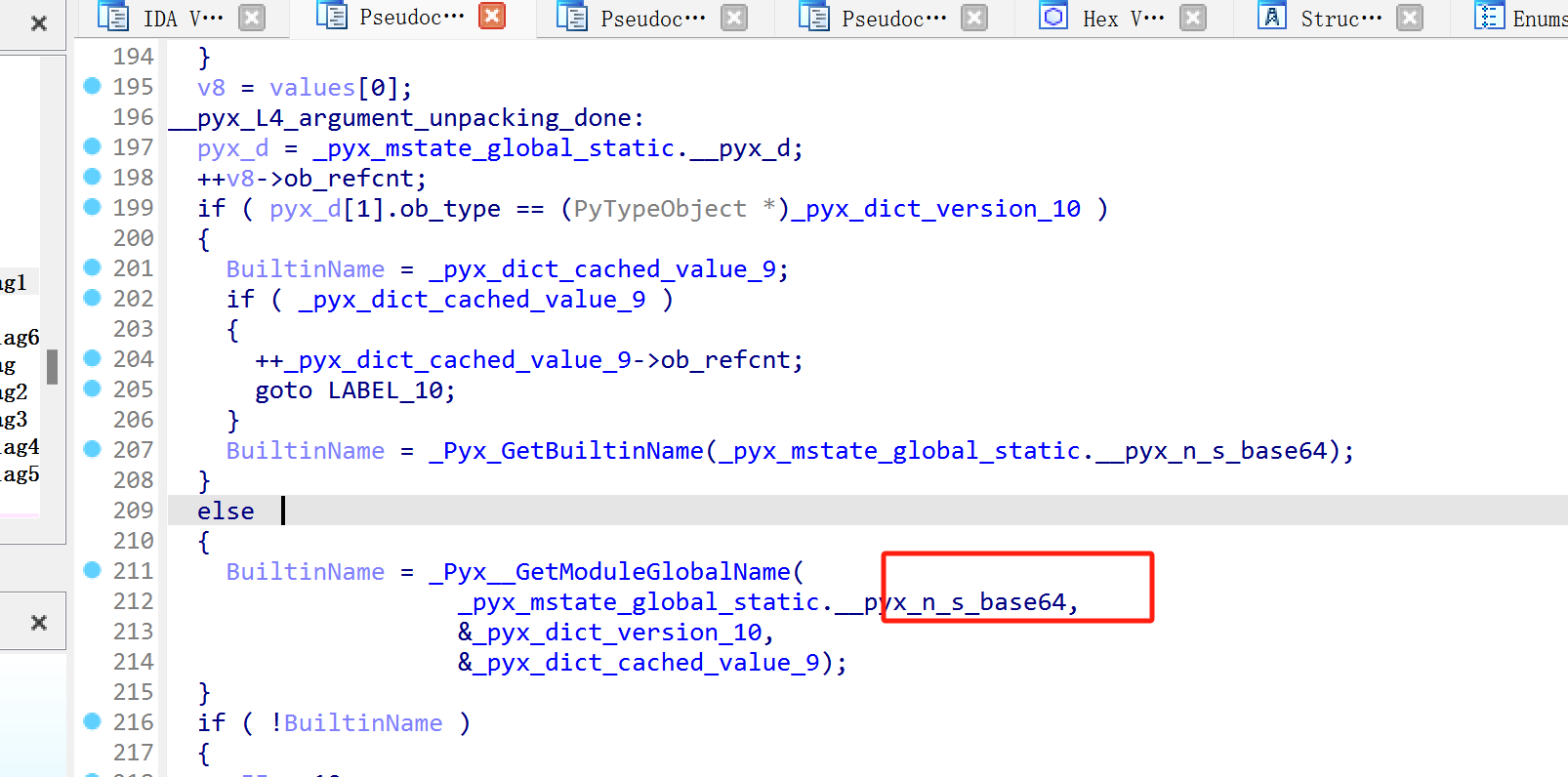Image resolution: width=1568 pixels, height=777 pixels.
Task: Select the __pyx_L4_argument_unpacking_done label
Action: pos(406,118)
